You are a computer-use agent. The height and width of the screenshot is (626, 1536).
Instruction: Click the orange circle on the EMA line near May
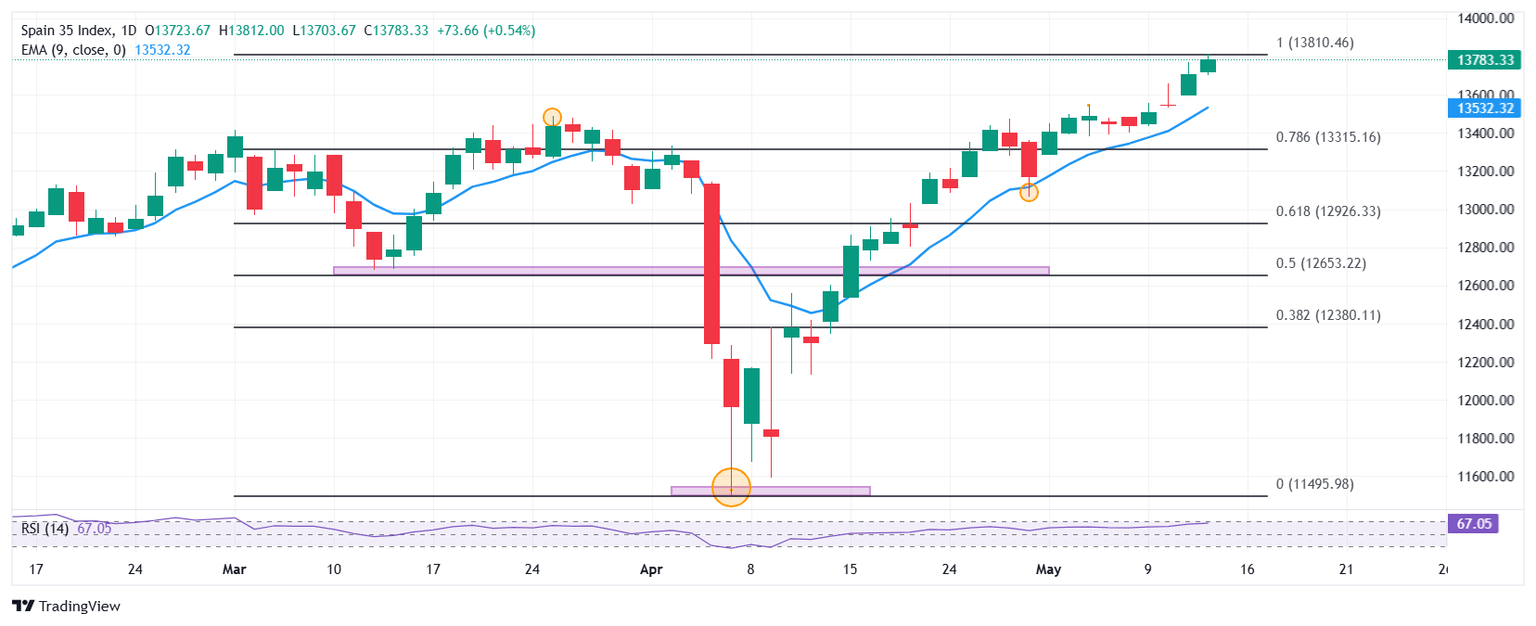1029,192
